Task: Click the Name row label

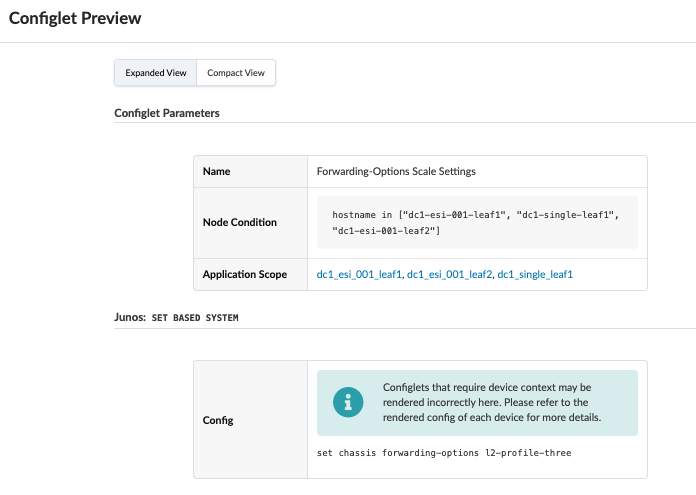Action: [217, 171]
